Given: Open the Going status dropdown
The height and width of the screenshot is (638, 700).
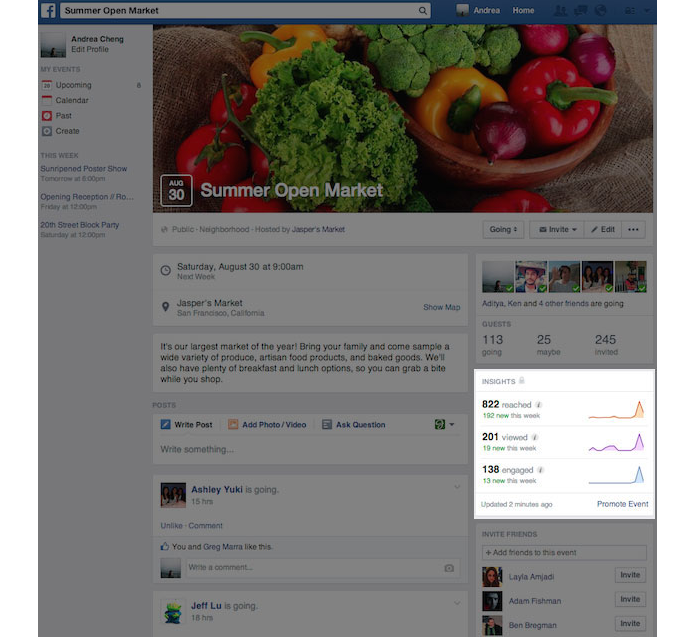Looking at the screenshot, I should pos(503,229).
